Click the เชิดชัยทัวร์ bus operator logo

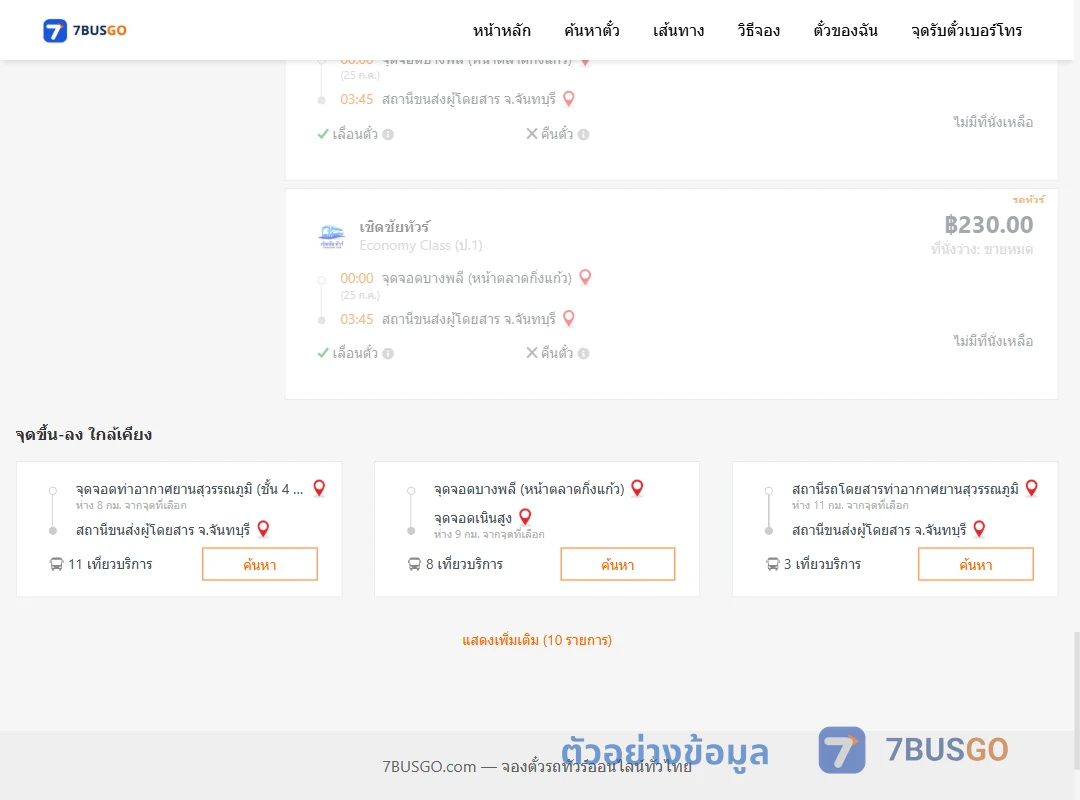pos(332,236)
